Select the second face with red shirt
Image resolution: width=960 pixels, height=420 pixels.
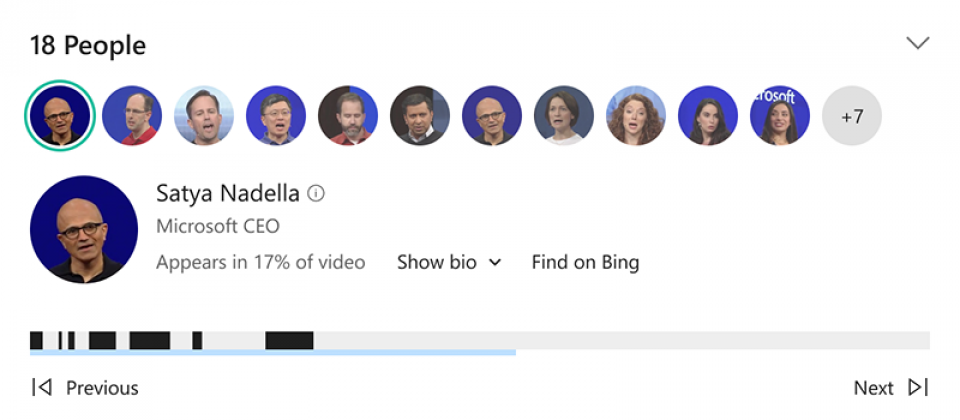pyautogui.click(x=132, y=116)
